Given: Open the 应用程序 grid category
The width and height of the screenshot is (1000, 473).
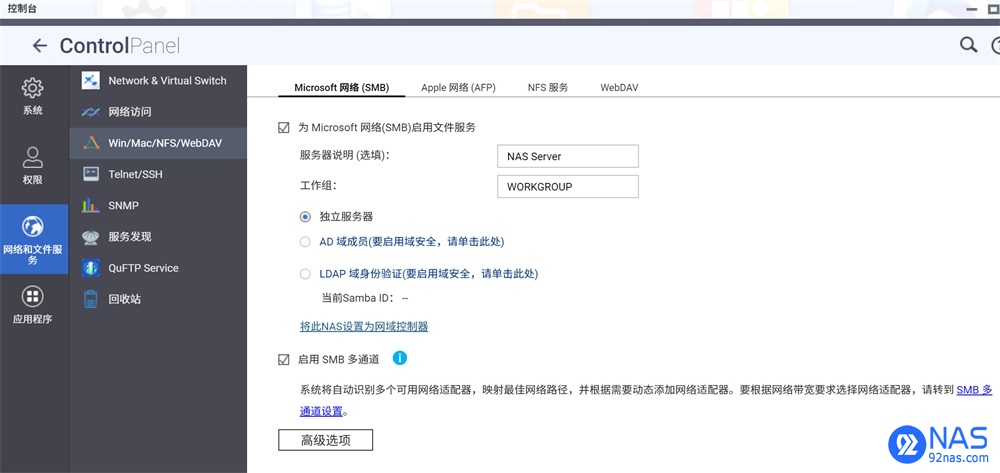Looking at the screenshot, I should point(33,305).
